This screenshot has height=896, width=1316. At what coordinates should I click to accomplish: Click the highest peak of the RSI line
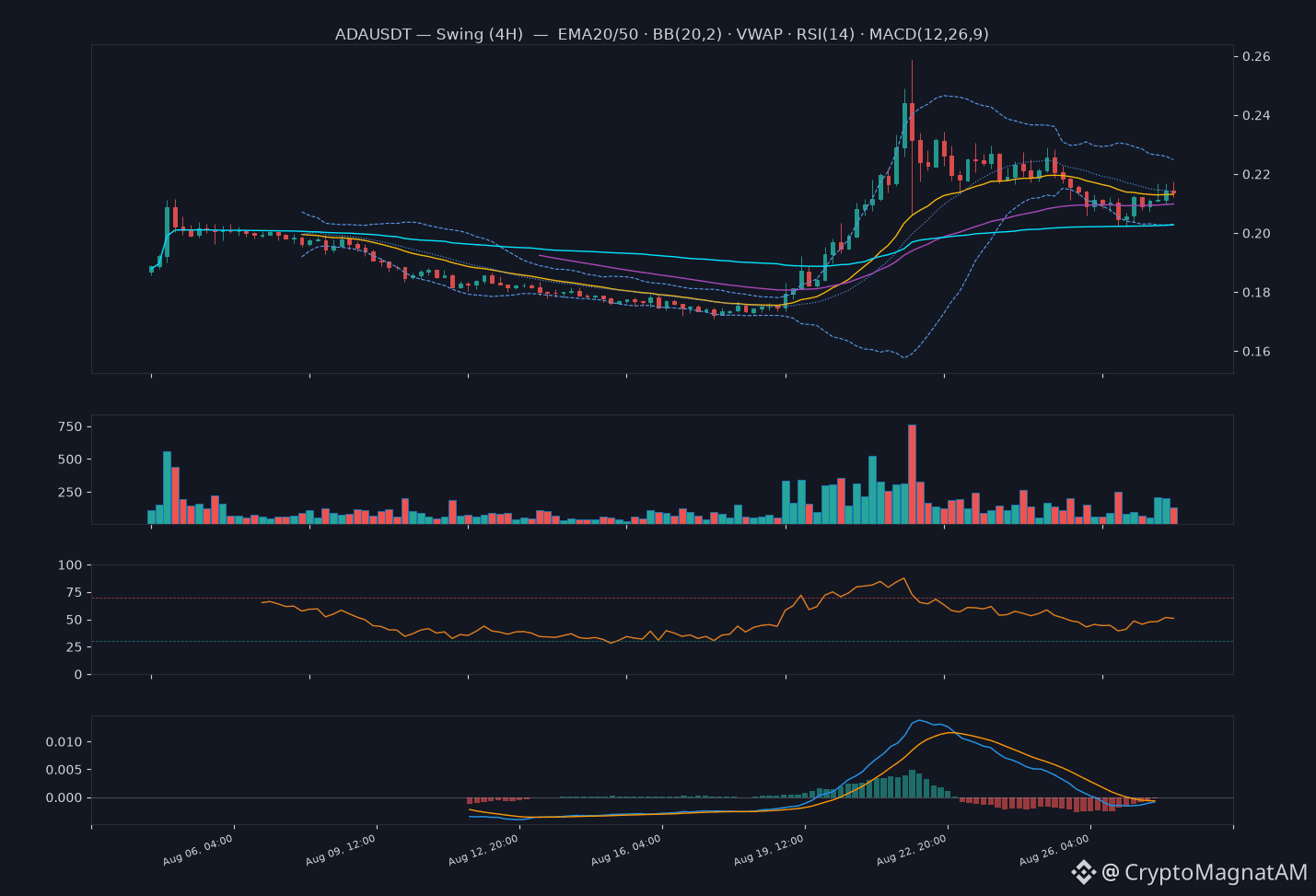pos(904,578)
